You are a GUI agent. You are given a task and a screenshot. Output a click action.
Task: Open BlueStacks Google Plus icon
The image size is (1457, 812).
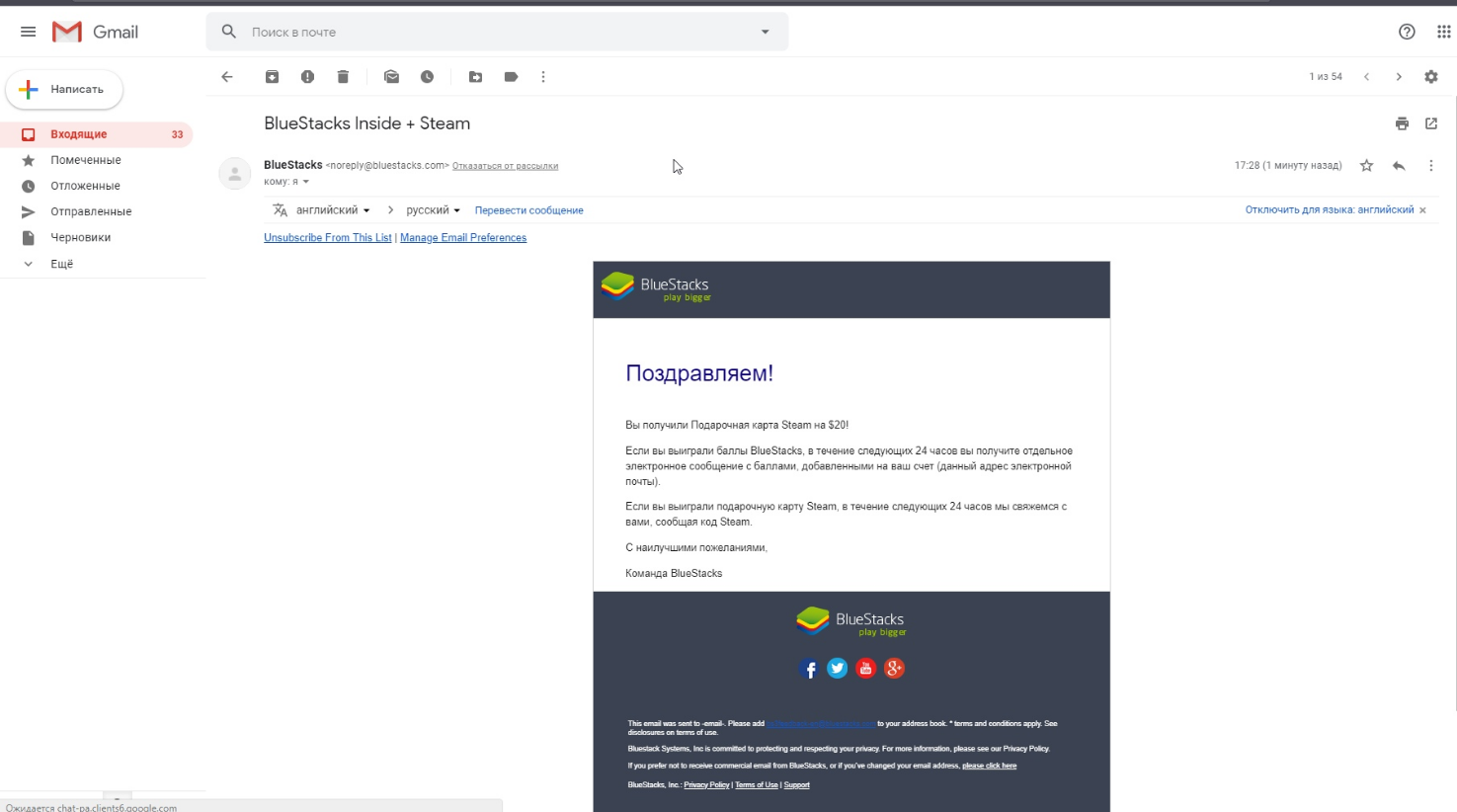tap(894, 669)
